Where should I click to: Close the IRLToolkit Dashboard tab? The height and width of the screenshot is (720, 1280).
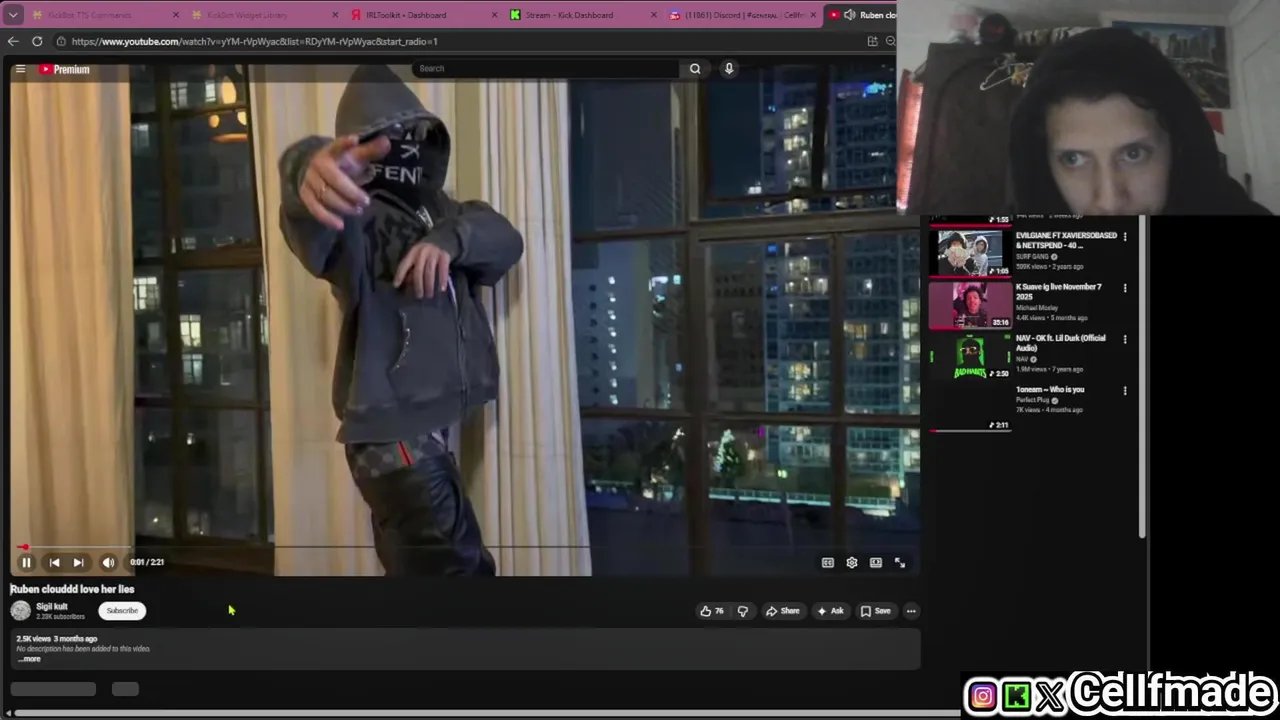(x=495, y=15)
